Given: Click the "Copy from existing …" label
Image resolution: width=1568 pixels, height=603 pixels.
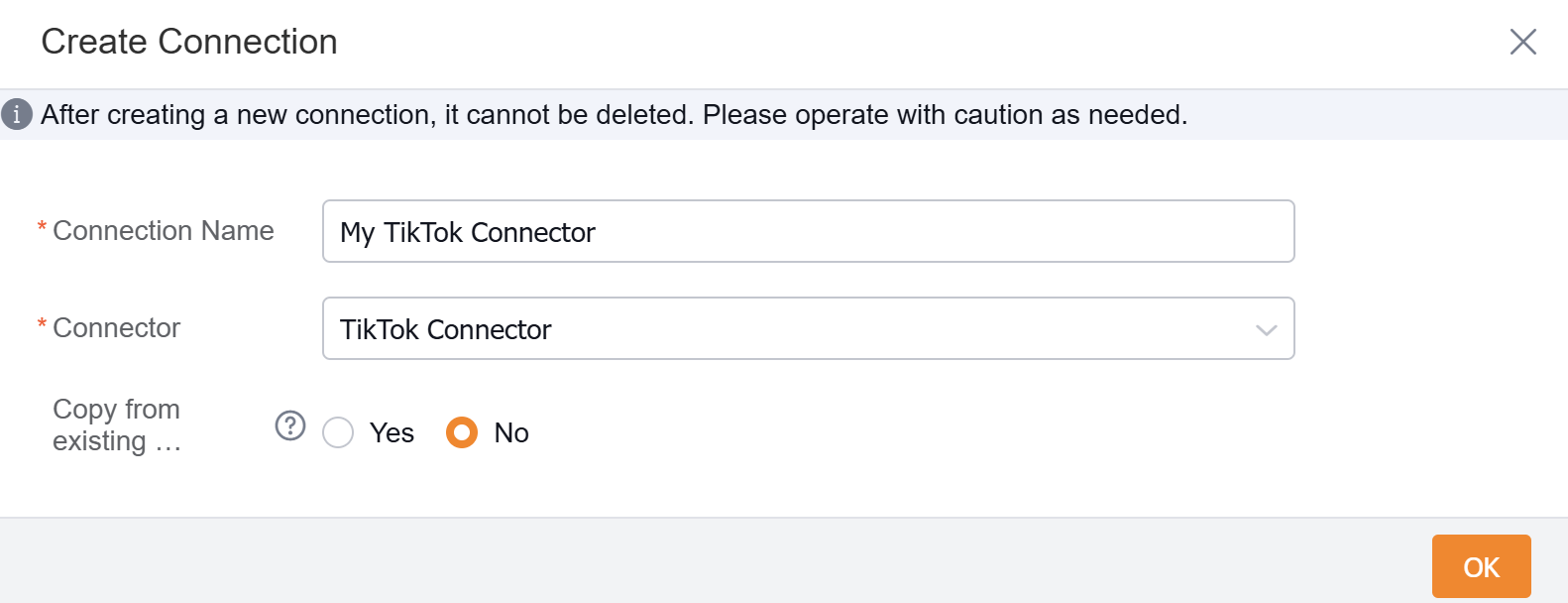Looking at the screenshot, I should pos(117,425).
